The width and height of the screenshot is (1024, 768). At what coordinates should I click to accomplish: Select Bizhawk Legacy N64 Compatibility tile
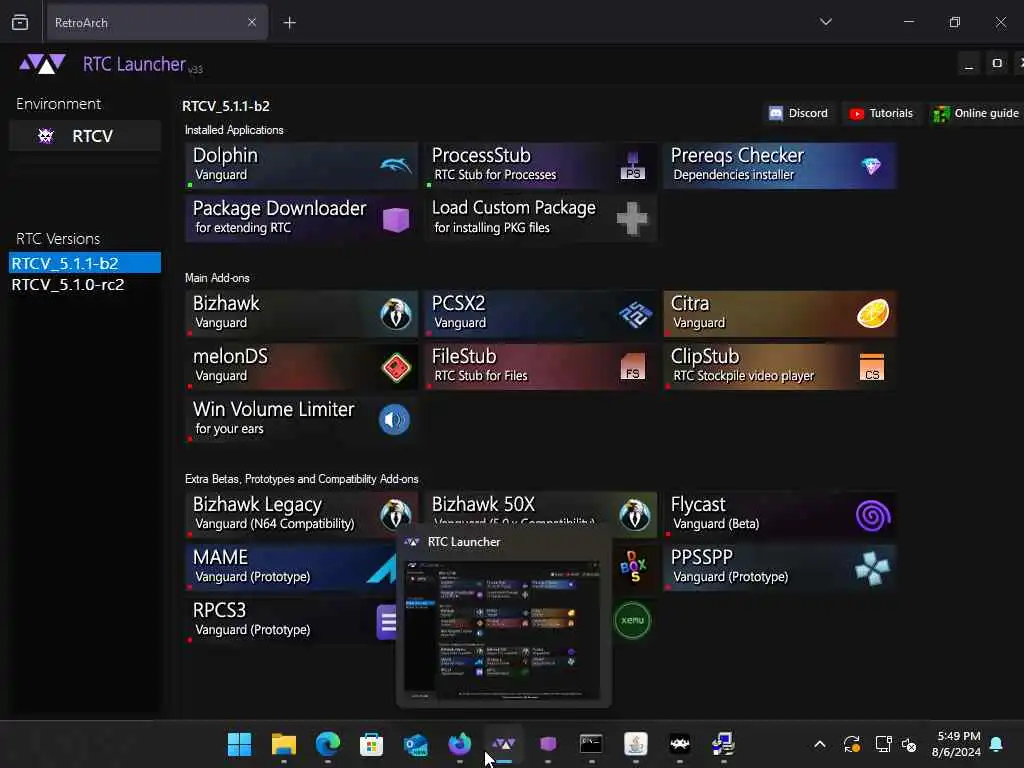click(x=302, y=515)
